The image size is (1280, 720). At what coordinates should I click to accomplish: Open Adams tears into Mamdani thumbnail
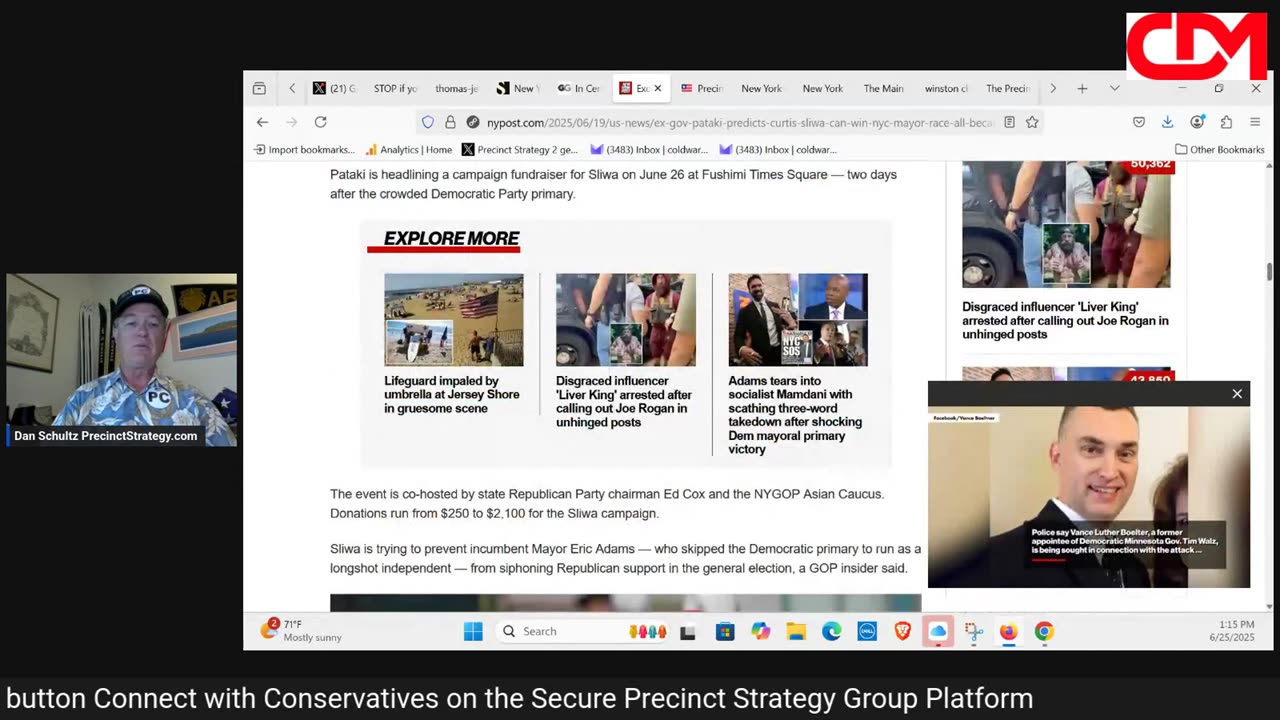[798, 320]
